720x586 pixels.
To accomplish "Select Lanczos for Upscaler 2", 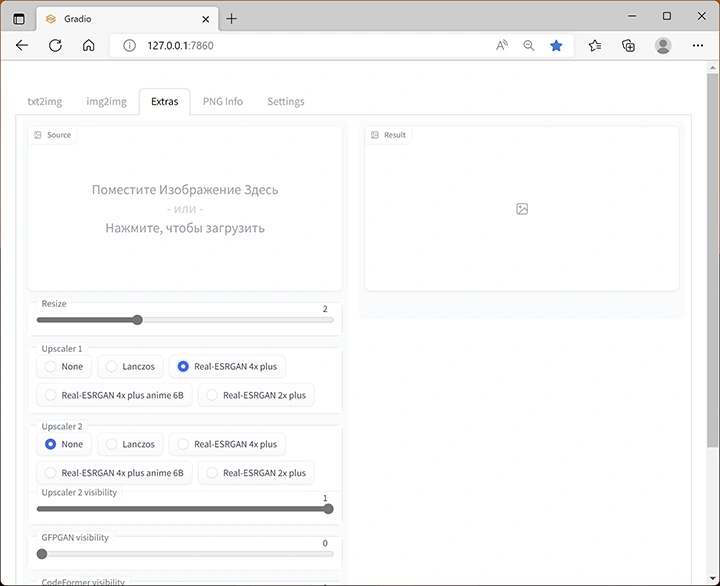I will tap(130, 444).
